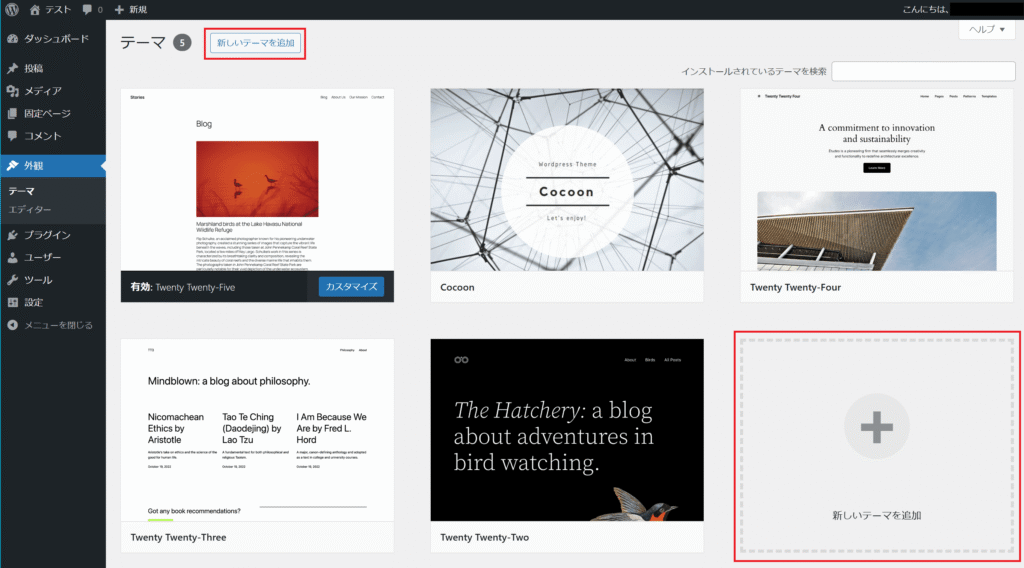This screenshot has width=1024, height=568.
Task: Collapse the sidebar with メニューを閉じる
Action: tap(57, 325)
